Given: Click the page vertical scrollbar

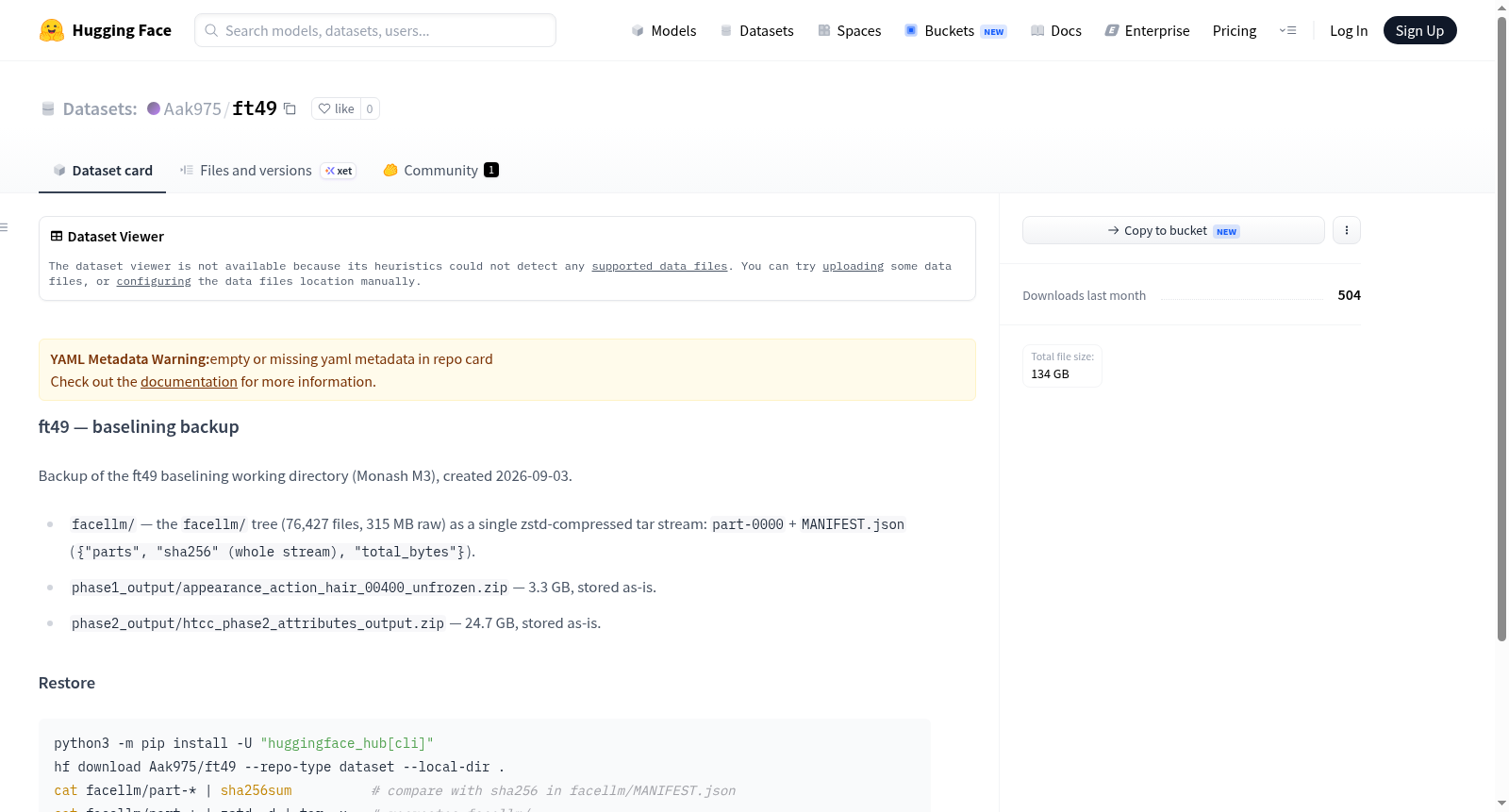Looking at the screenshot, I should click(1501, 330).
